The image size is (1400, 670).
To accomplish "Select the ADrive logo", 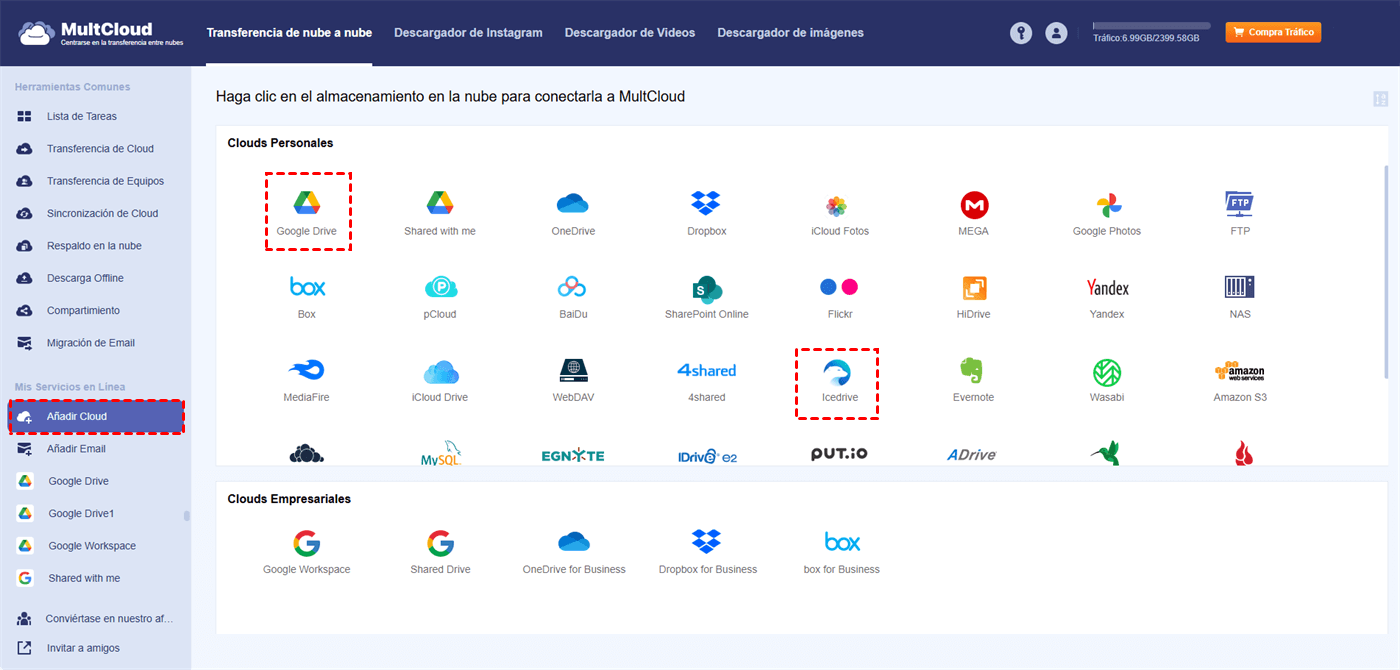I will click(x=972, y=455).
